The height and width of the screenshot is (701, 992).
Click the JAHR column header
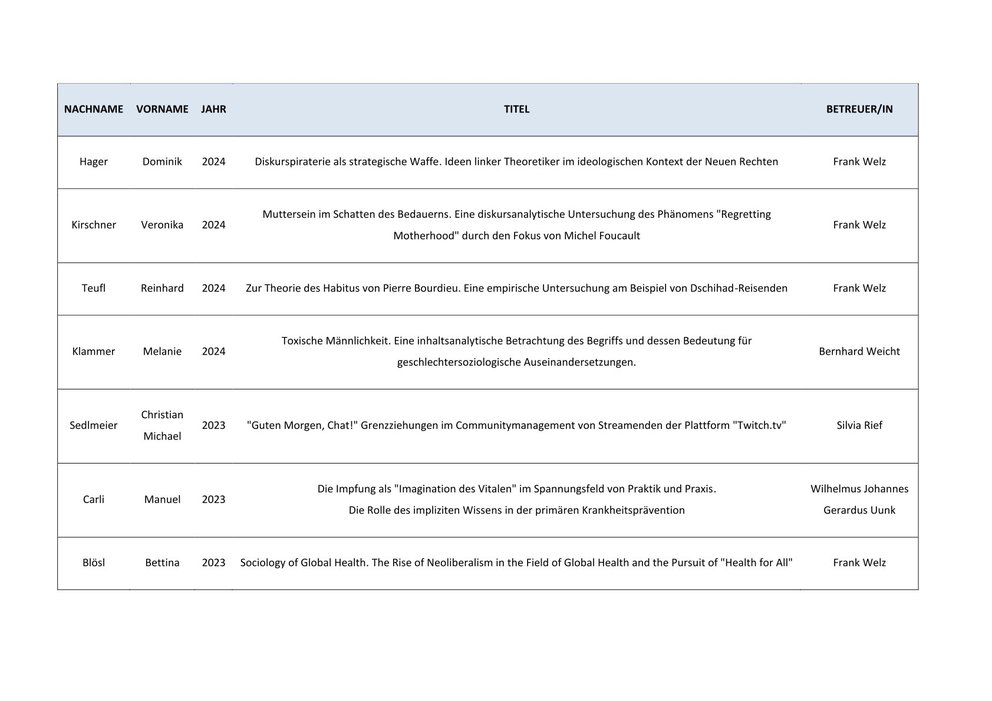213,110
